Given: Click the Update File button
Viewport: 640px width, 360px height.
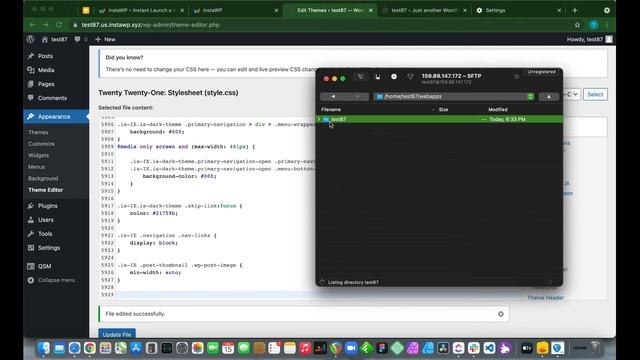Looking at the screenshot, I should [x=117, y=334].
